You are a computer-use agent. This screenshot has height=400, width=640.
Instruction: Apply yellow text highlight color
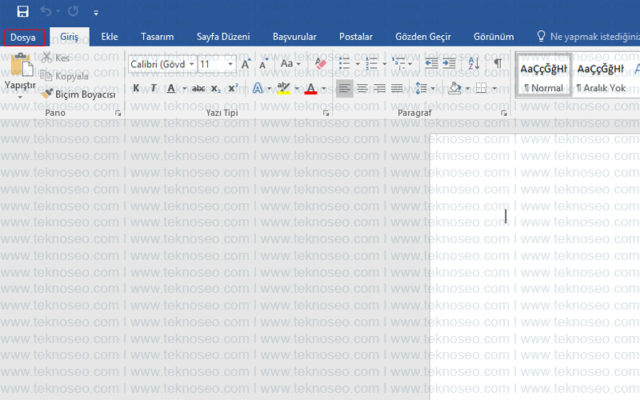click(284, 88)
